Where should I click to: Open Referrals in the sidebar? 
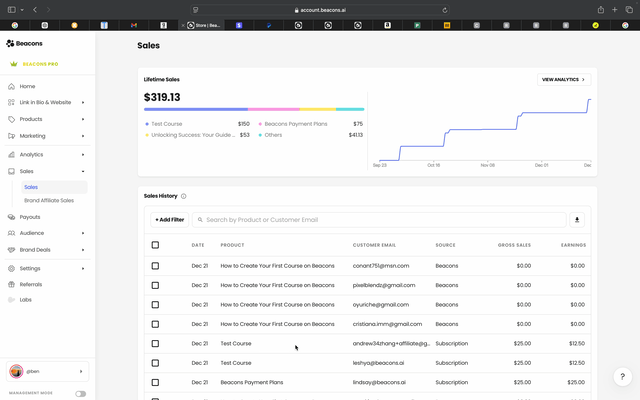[x=31, y=284]
